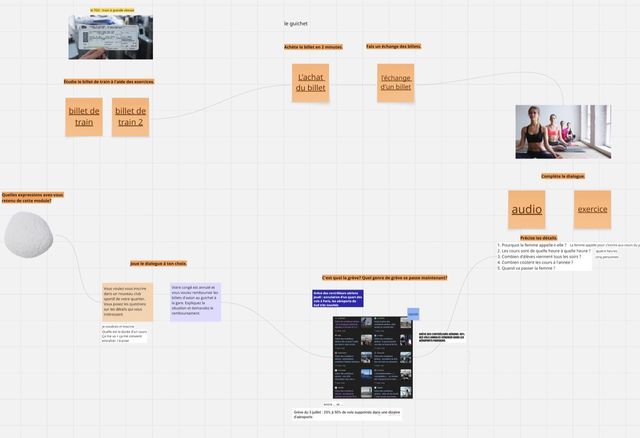
Task: Select the white stone image
Action: click(29, 235)
